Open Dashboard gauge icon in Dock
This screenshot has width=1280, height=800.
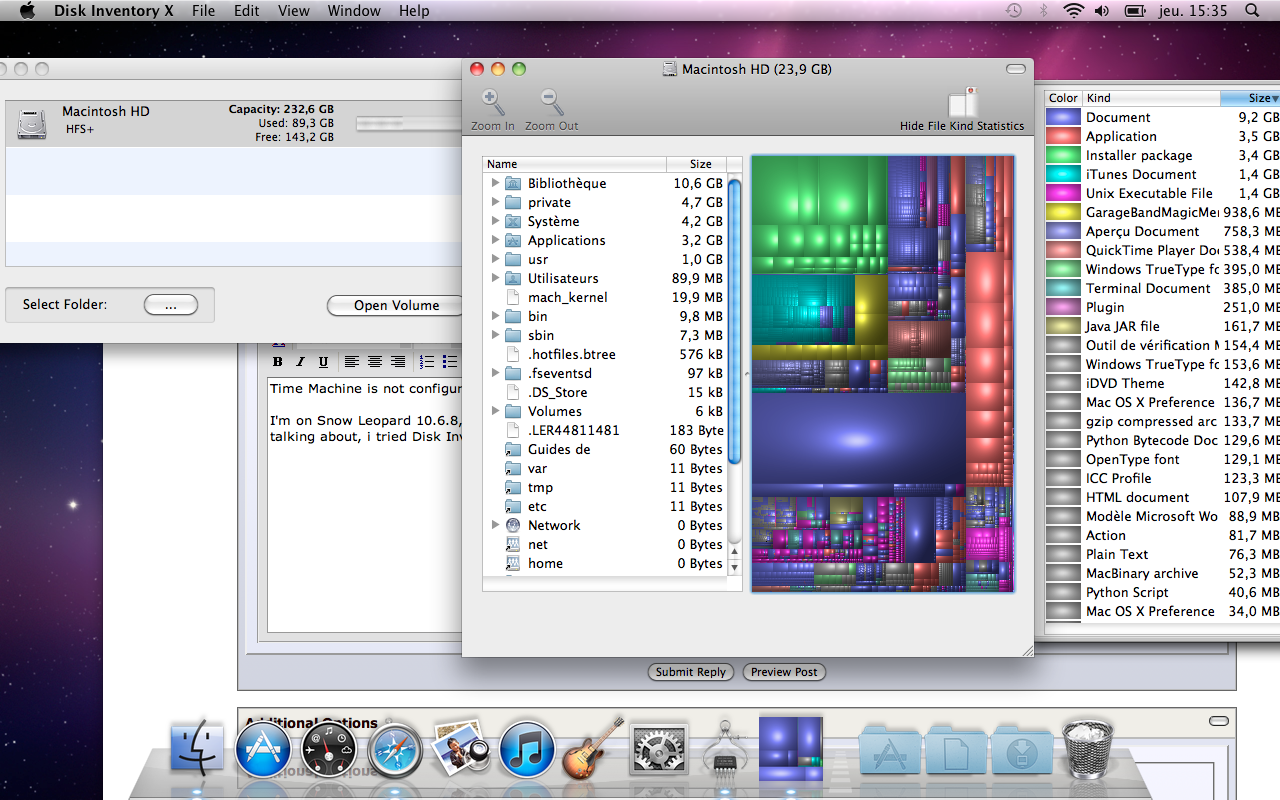[x=329, y=750]
